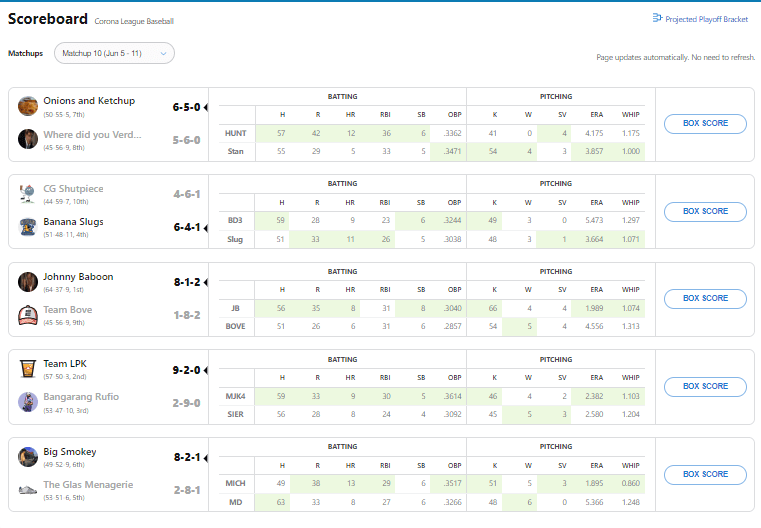Image resolution: width=761 pixels, height=528 pixels.
Task: Click Onions and Ketchup team avatar
Action: [x=28, y=106]
